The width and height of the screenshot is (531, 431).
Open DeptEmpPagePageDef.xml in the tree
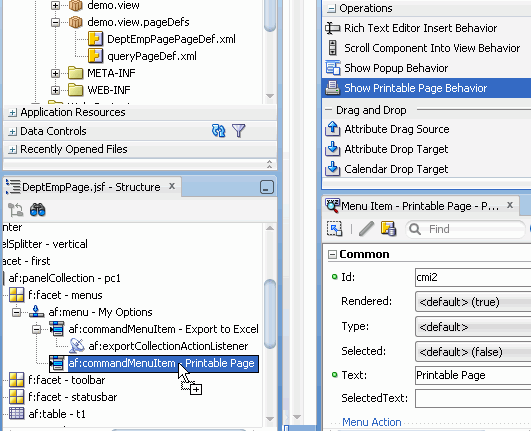coord(171,39)
